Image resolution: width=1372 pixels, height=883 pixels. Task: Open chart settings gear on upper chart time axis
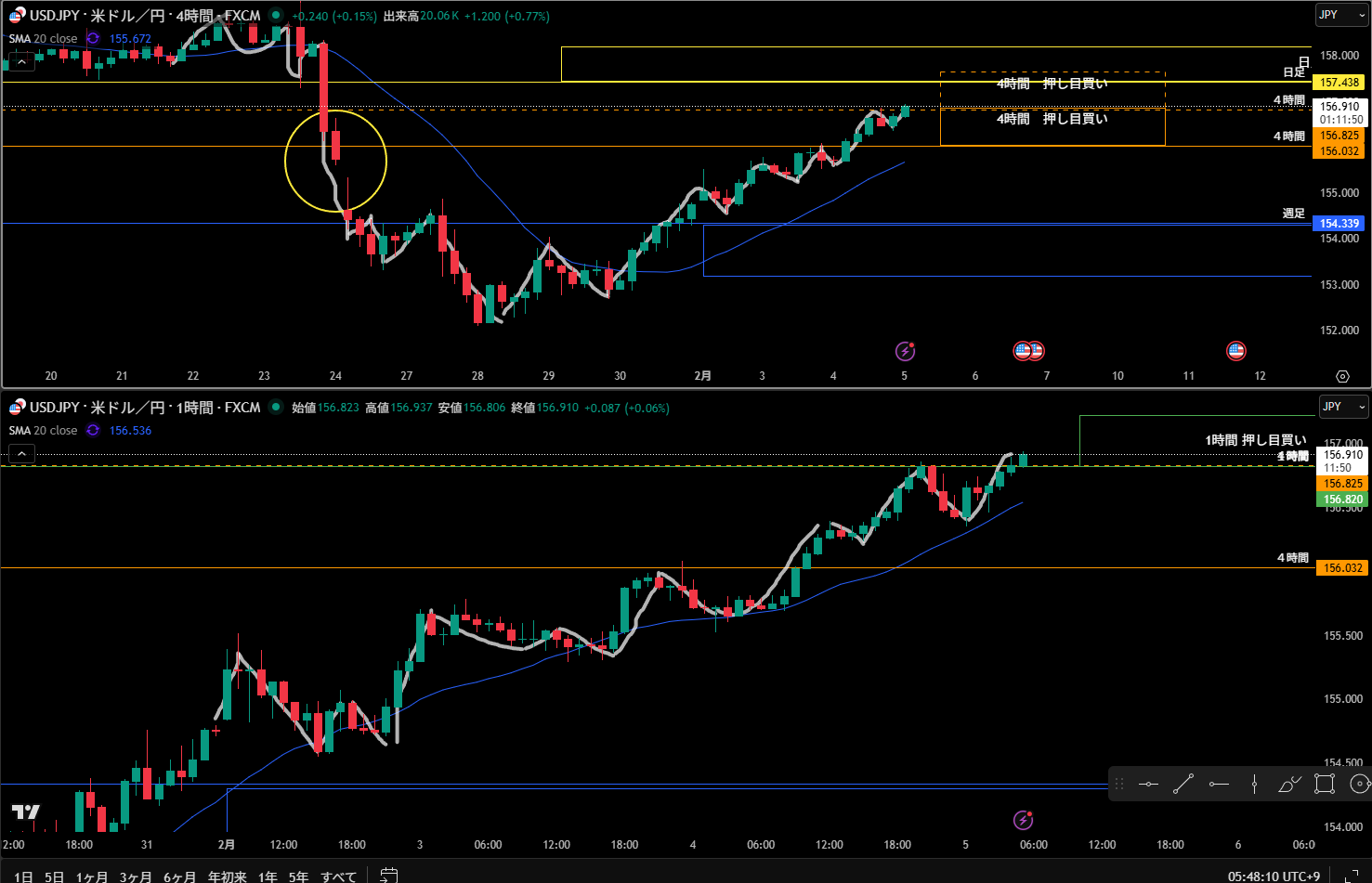pyautogui.click(x=1342, y=376)
